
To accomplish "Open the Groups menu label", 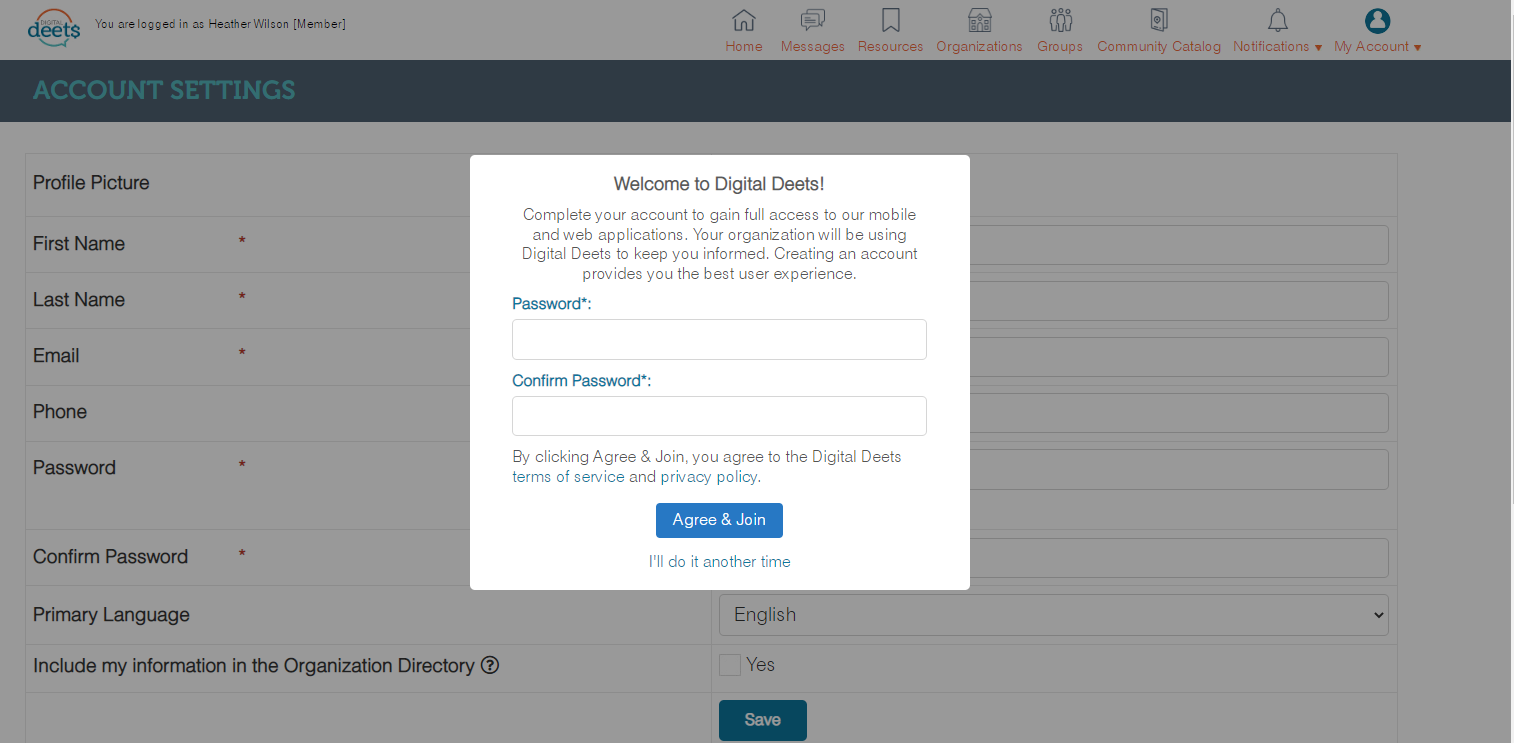I will click(x=1060, y=47).
